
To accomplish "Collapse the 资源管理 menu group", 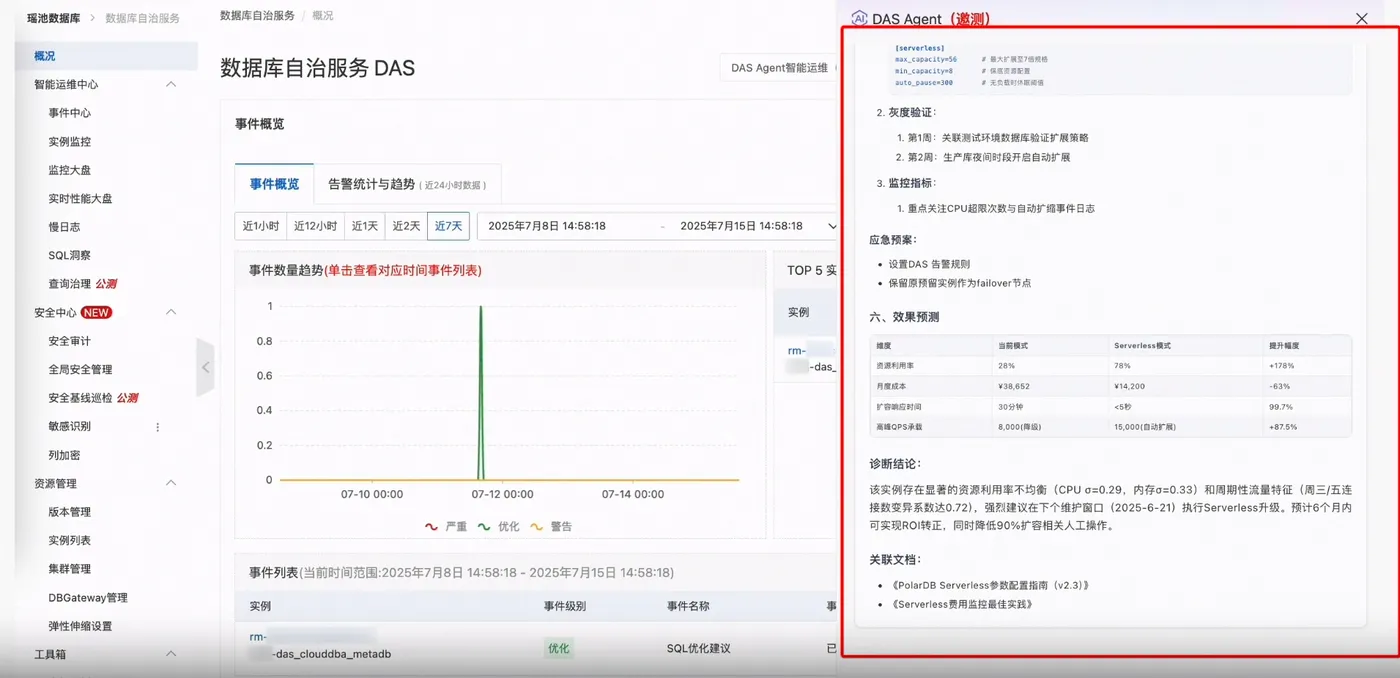I will point(171,483).
